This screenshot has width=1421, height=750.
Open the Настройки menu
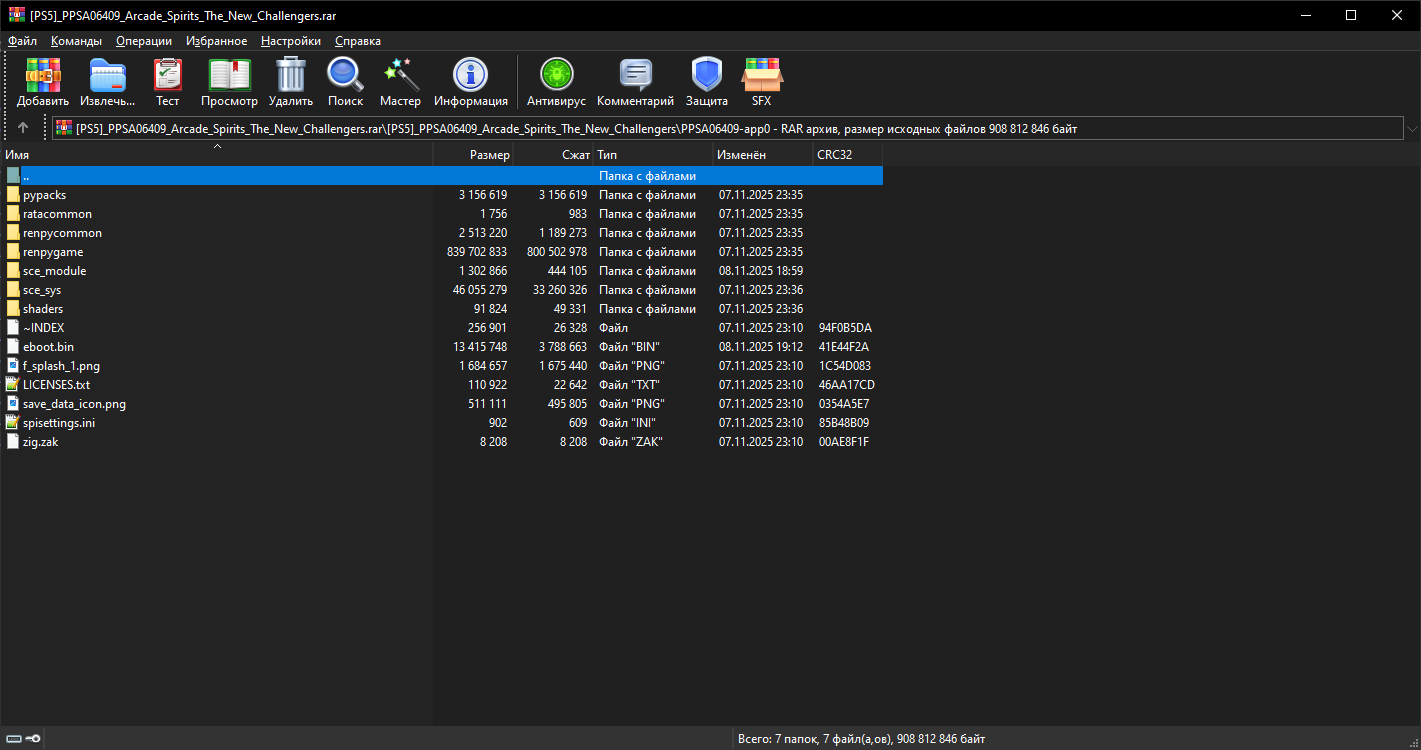coord(290,41)
